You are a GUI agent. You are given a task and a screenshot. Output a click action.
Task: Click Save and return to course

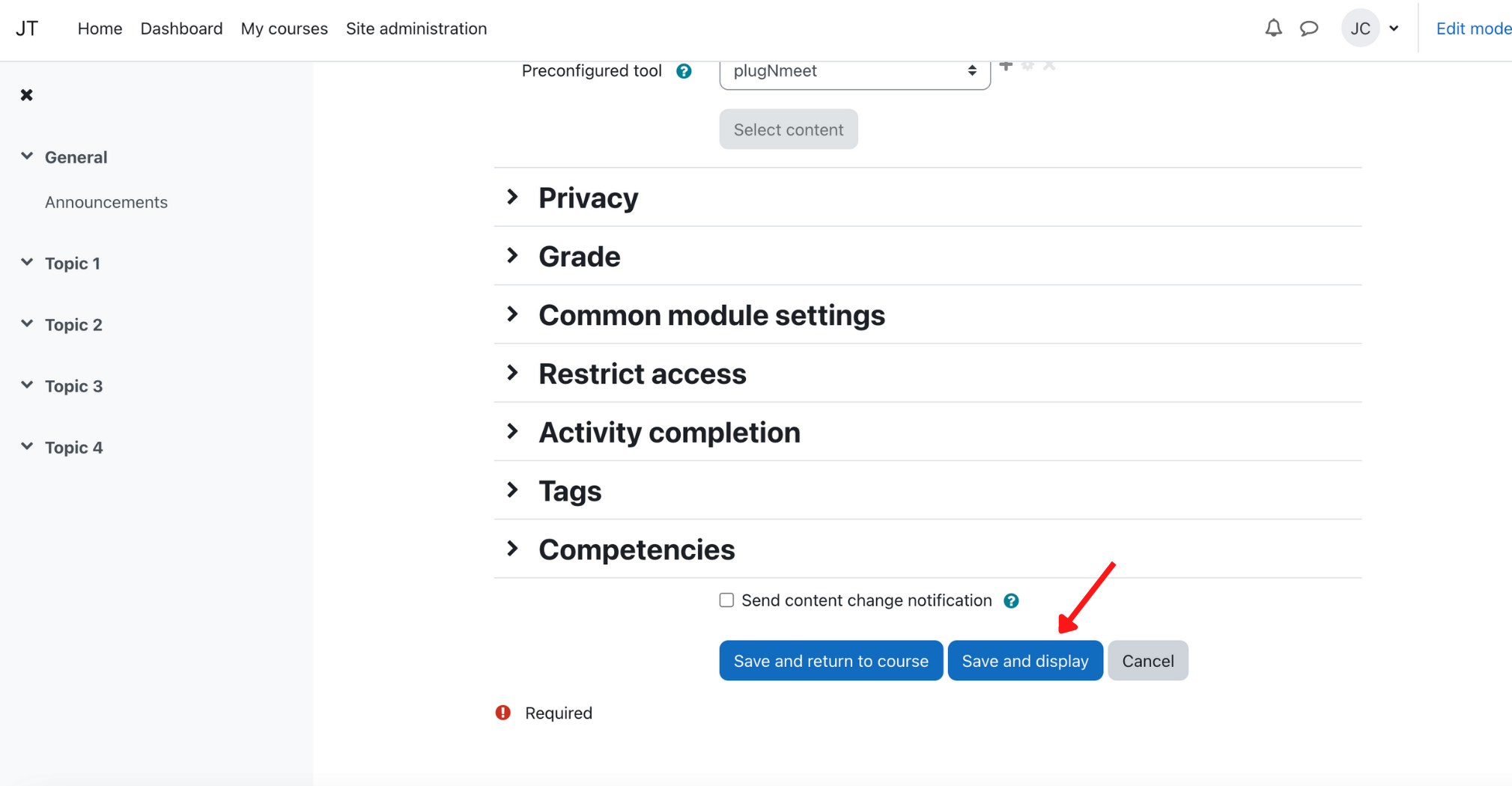(x=831, y=660)
